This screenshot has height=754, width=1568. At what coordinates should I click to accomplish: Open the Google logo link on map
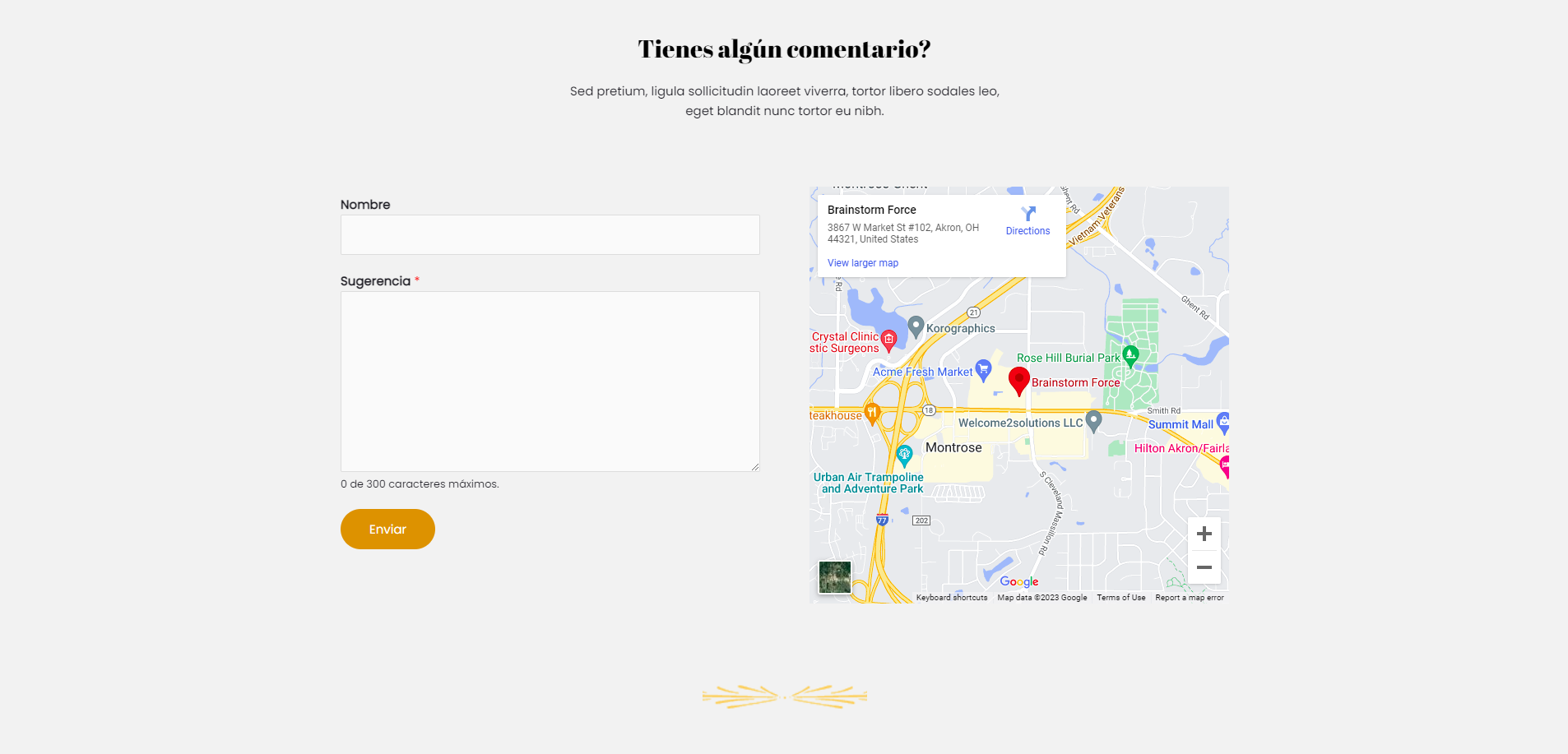pyautogui.click(x=1019, y=581)
